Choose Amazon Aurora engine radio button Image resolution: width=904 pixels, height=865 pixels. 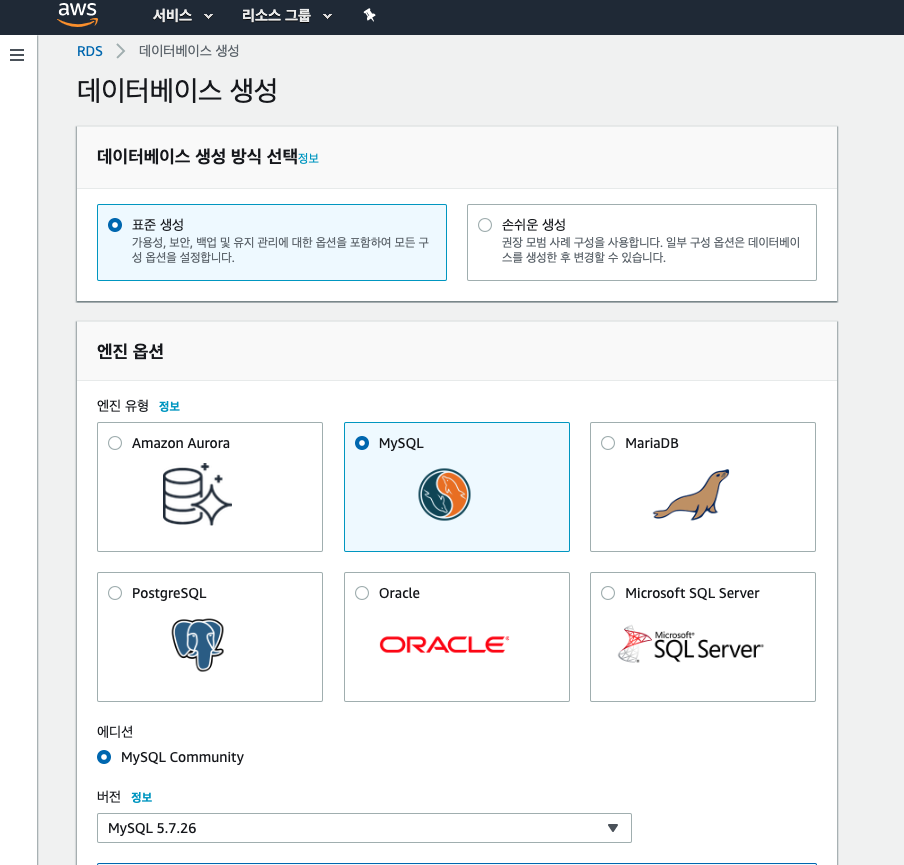pos(115,443)
